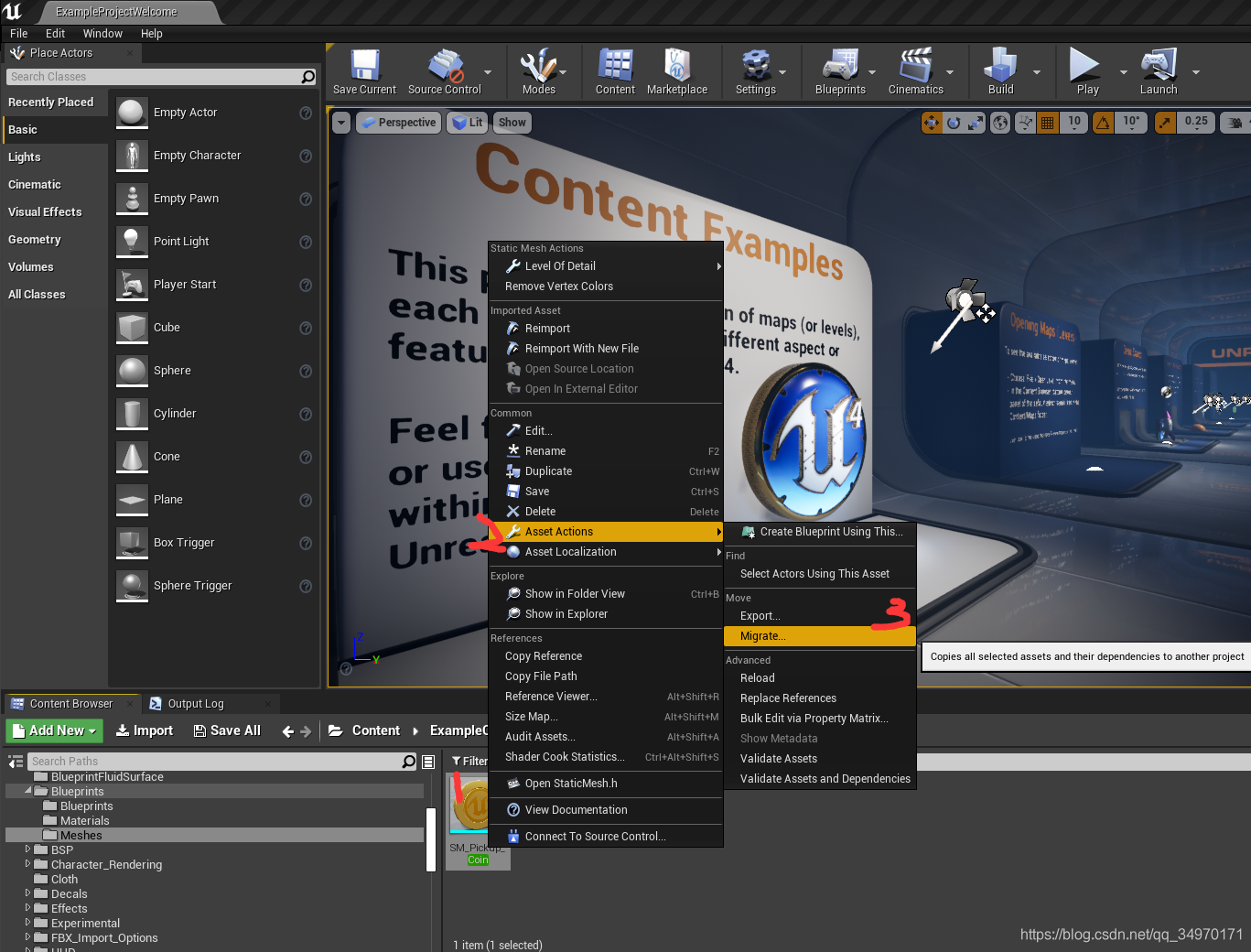Screen dimensions: 1251x952
Task: Open the scale snap 0.25 dropdown
Action: [1196, 123]
